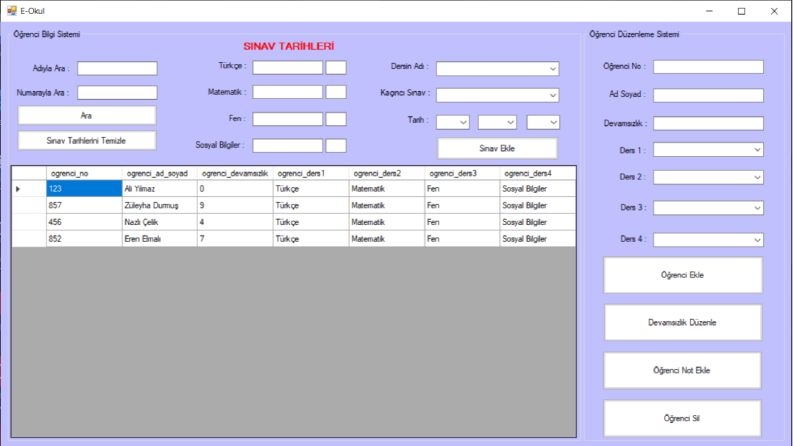
Task: Open the last Tarih dropdown
Action: [x=543, y=122]
